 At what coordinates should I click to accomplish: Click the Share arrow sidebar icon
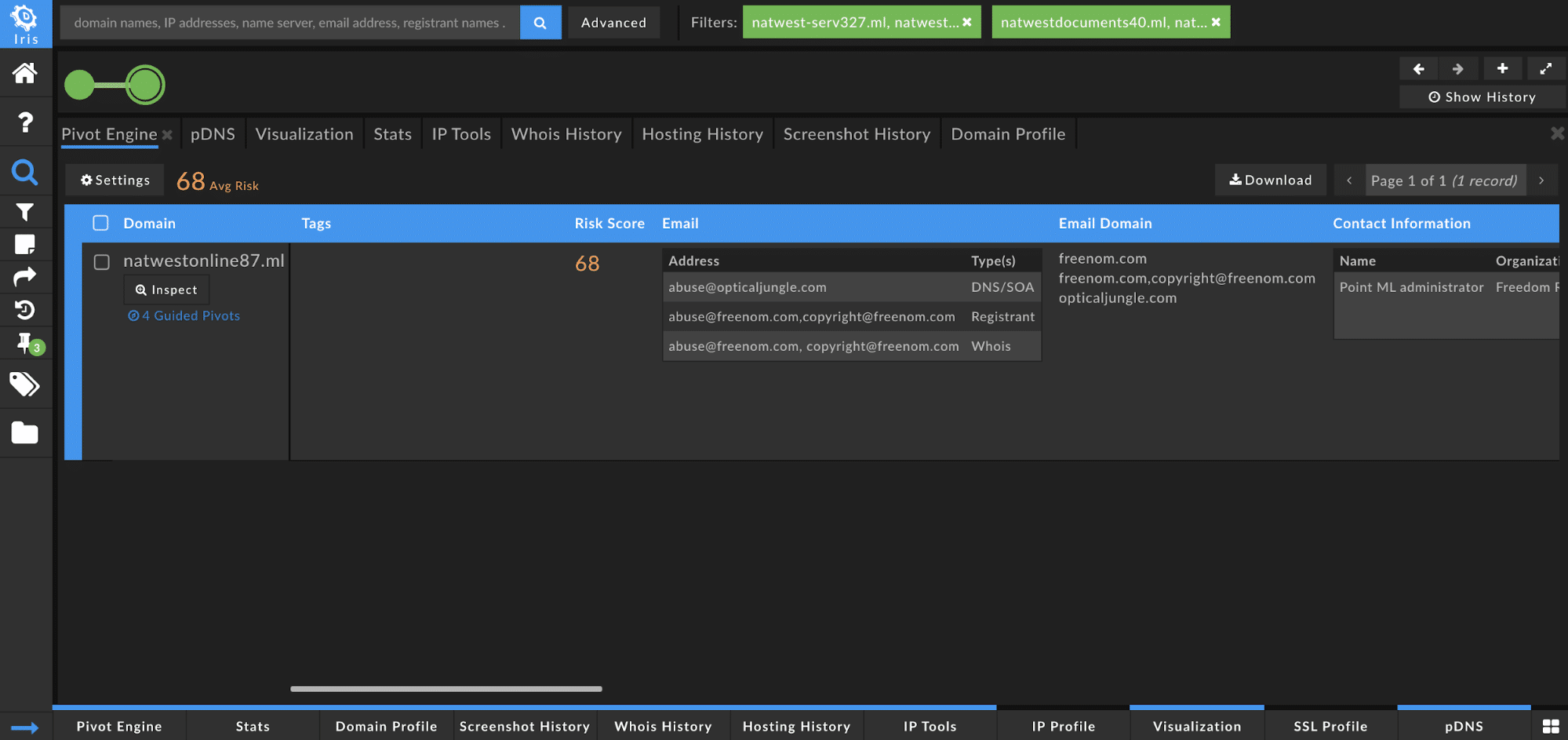click(25, 276)
